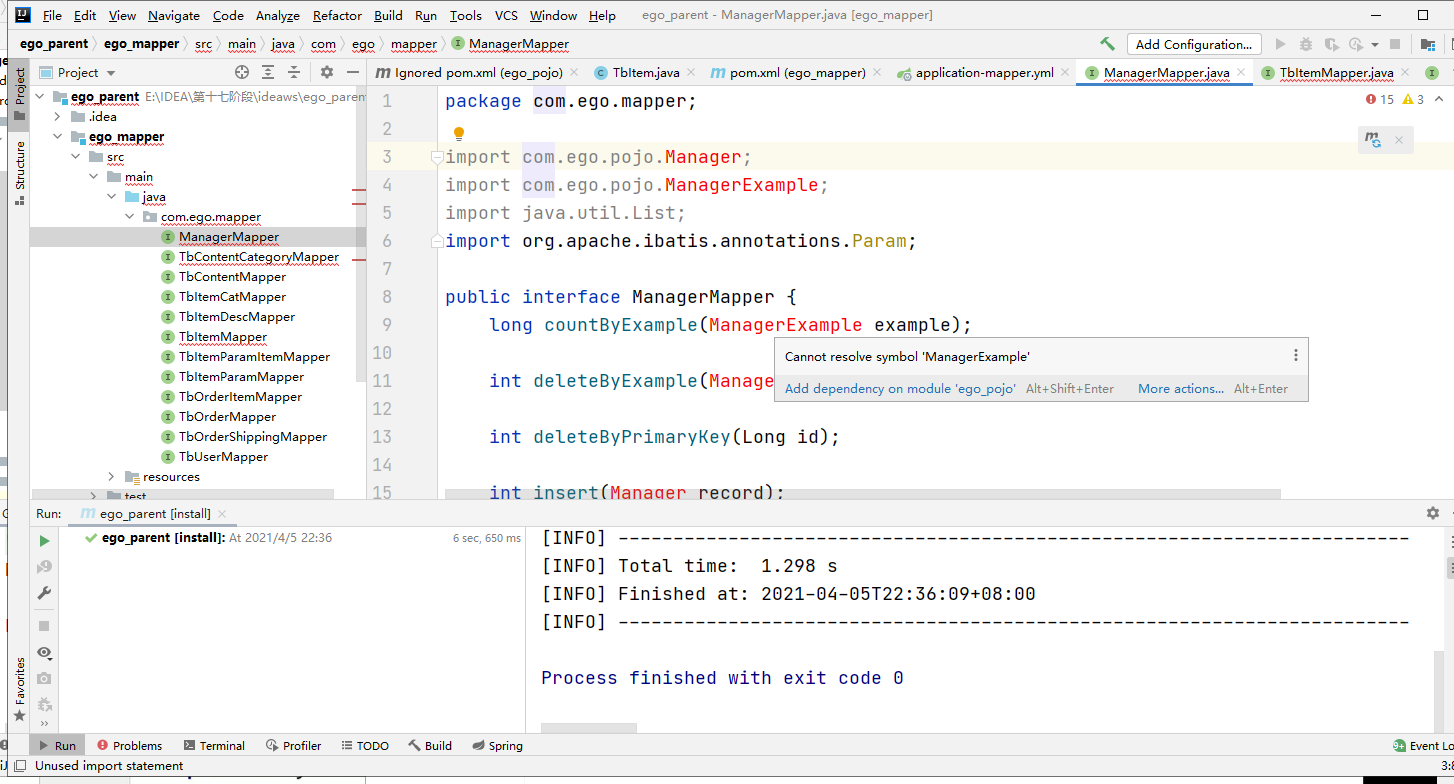Image resolution: width=1454 pixels, height=784 pixels.
Task: Expand the .idea folder
Action: pyautogui.click(x=58, y=117)
